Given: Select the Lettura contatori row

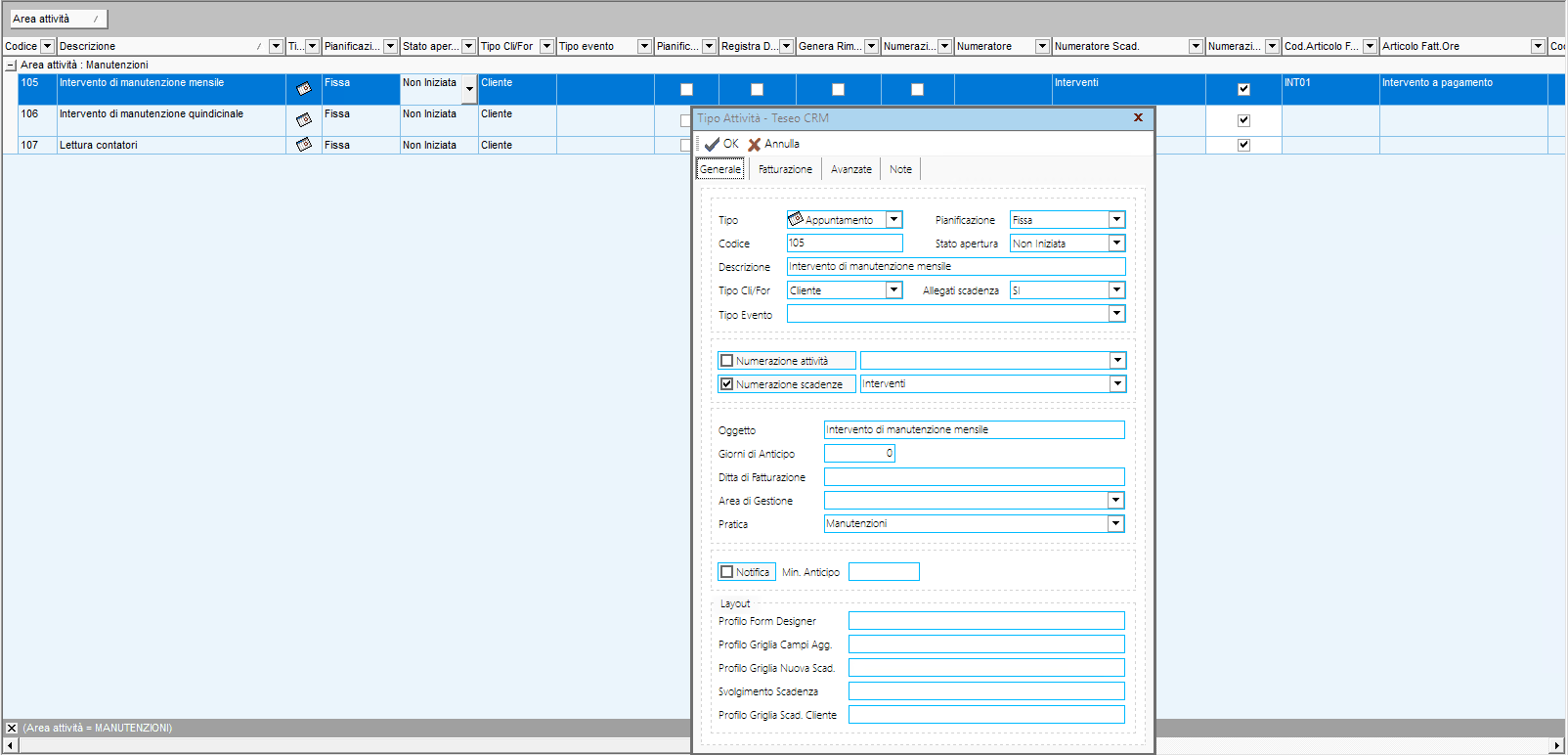Looking at the screenshot, I should (172, 145).
